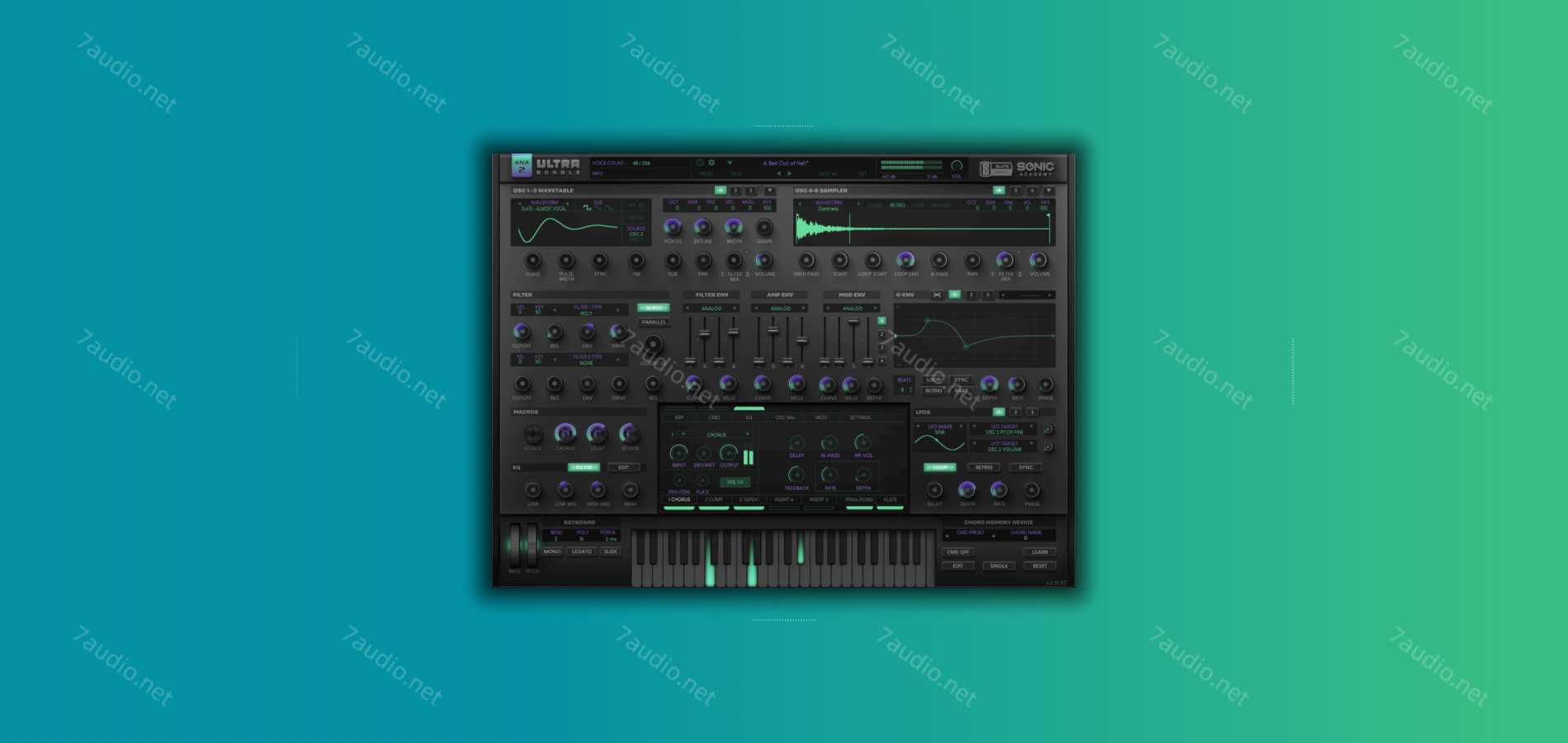Click the FM knob
Image resolution: width=1568 pixels, height=743 pixels.
coord(636,261)
